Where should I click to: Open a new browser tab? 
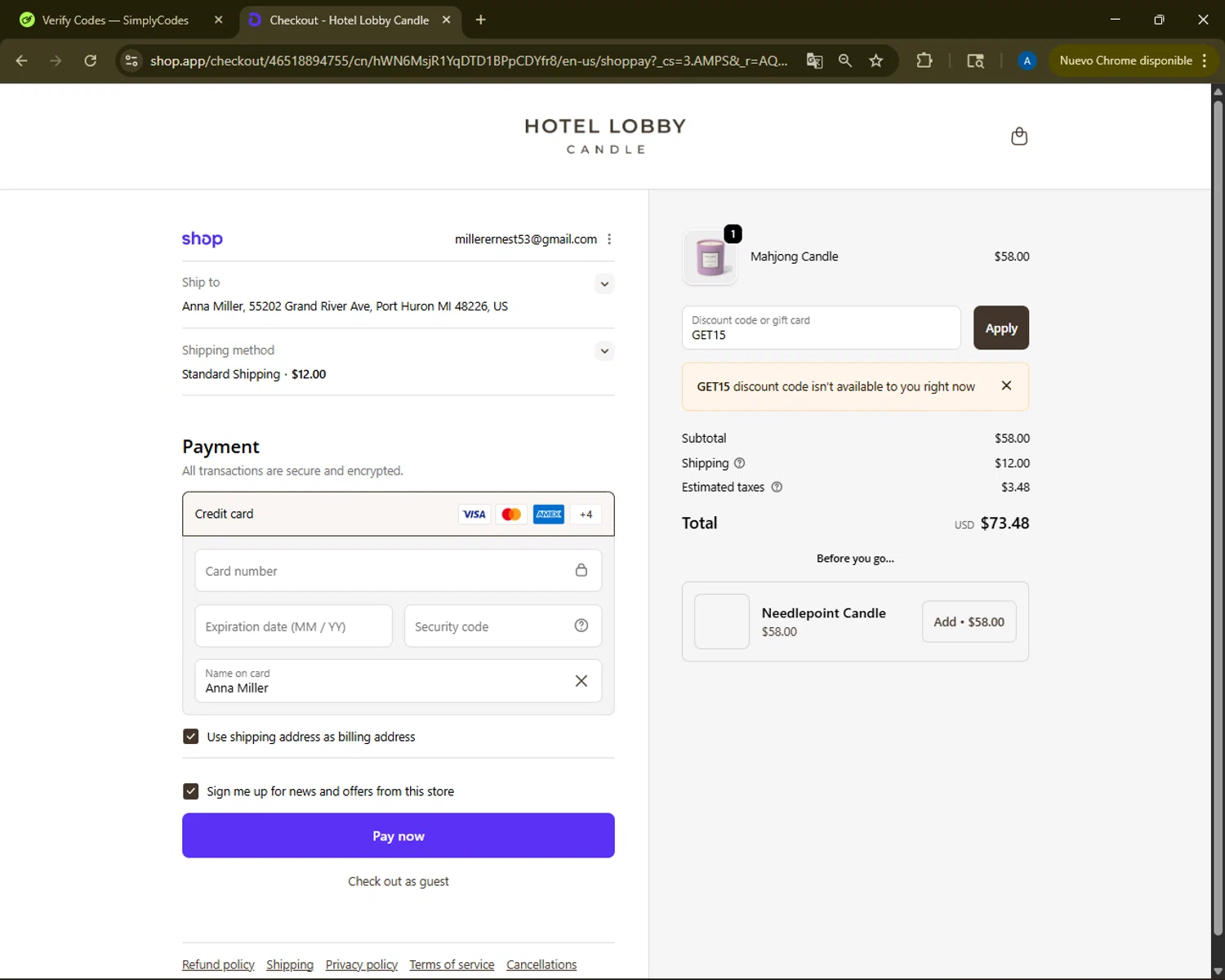click(x=481, y=20)
